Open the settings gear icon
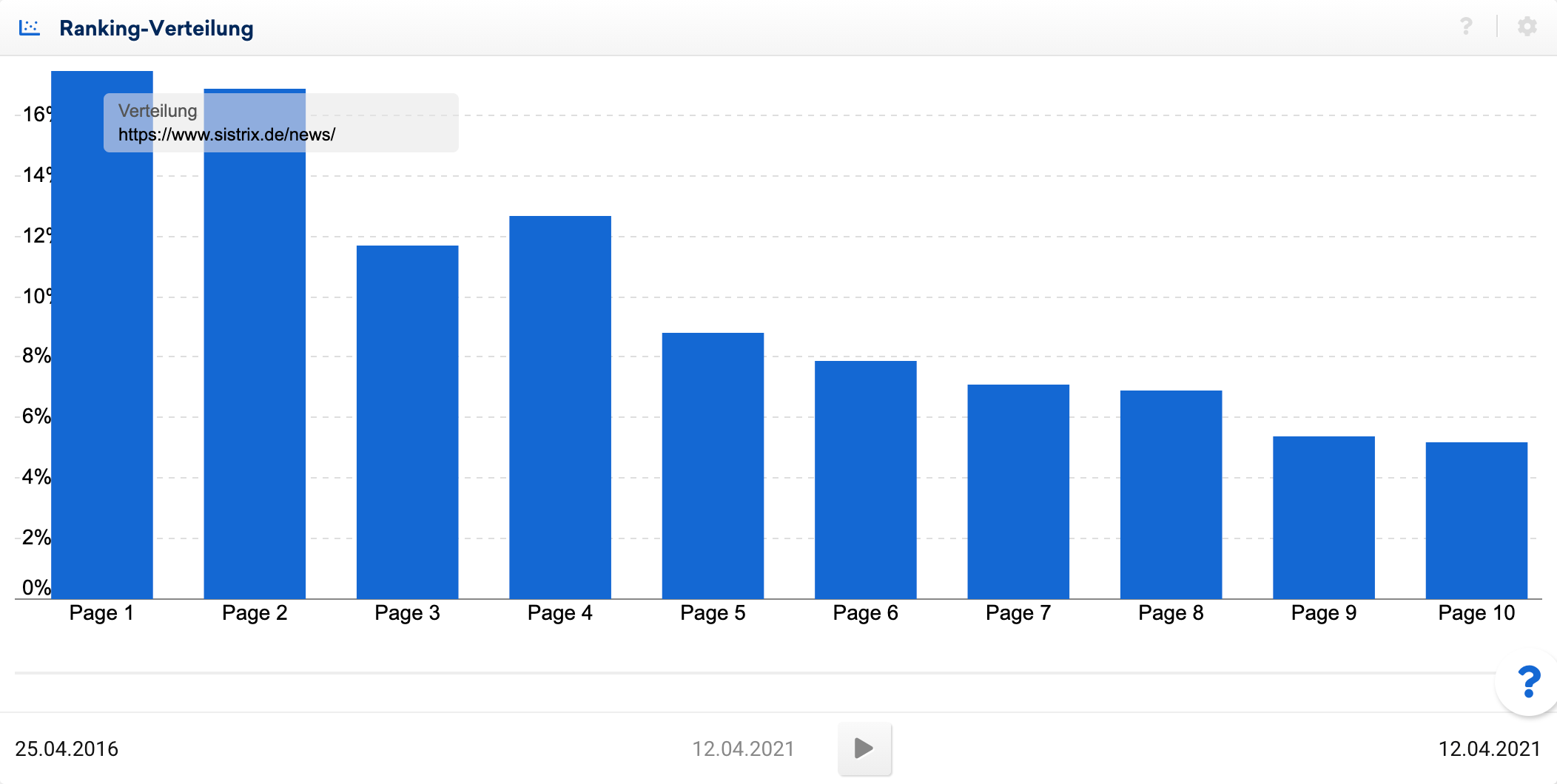 point(1527,27)
